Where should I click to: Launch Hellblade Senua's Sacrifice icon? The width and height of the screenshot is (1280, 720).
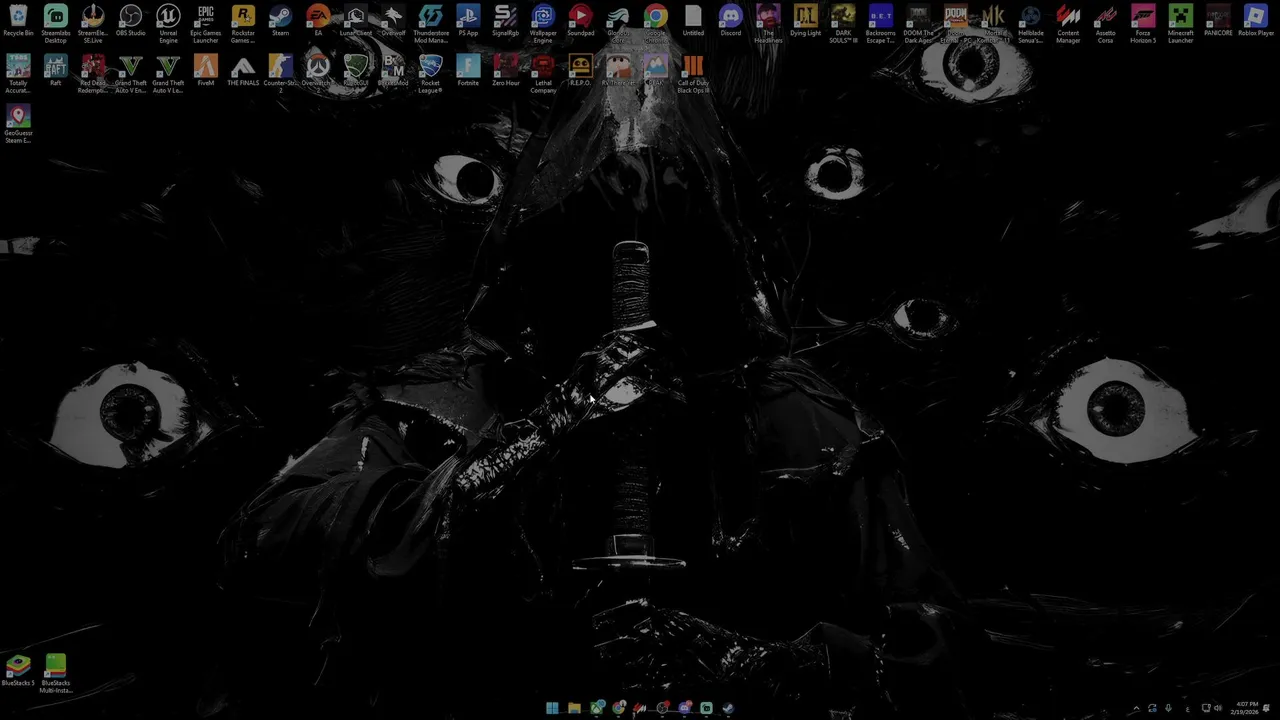(1031, 24)
